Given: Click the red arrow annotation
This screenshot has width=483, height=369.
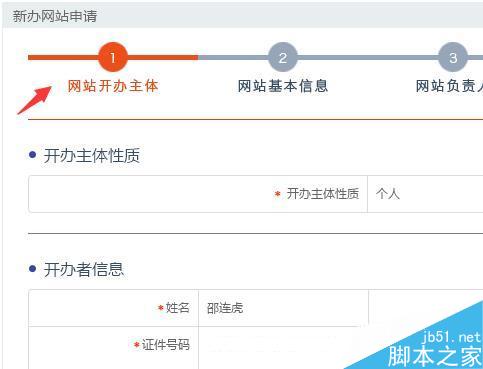Looking at the screenshot, I should 34,100.
